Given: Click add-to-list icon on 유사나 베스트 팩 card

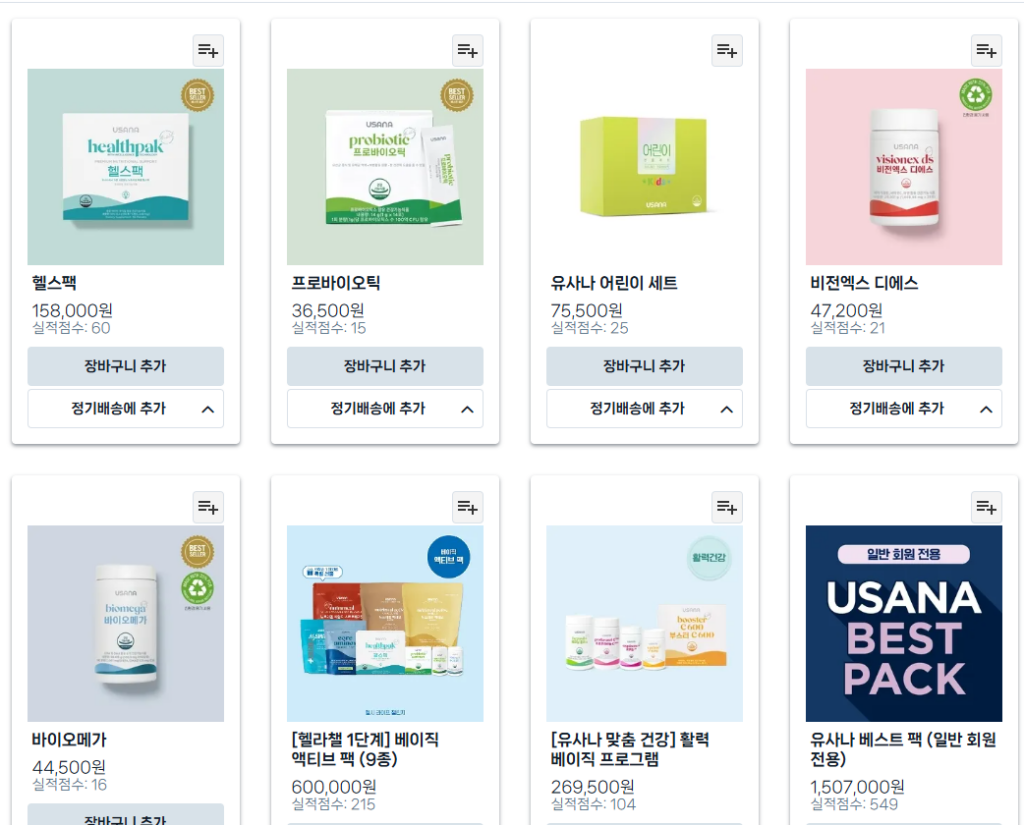Looking at the screenshot, I should pyautogui.click(x=986, y=508).
